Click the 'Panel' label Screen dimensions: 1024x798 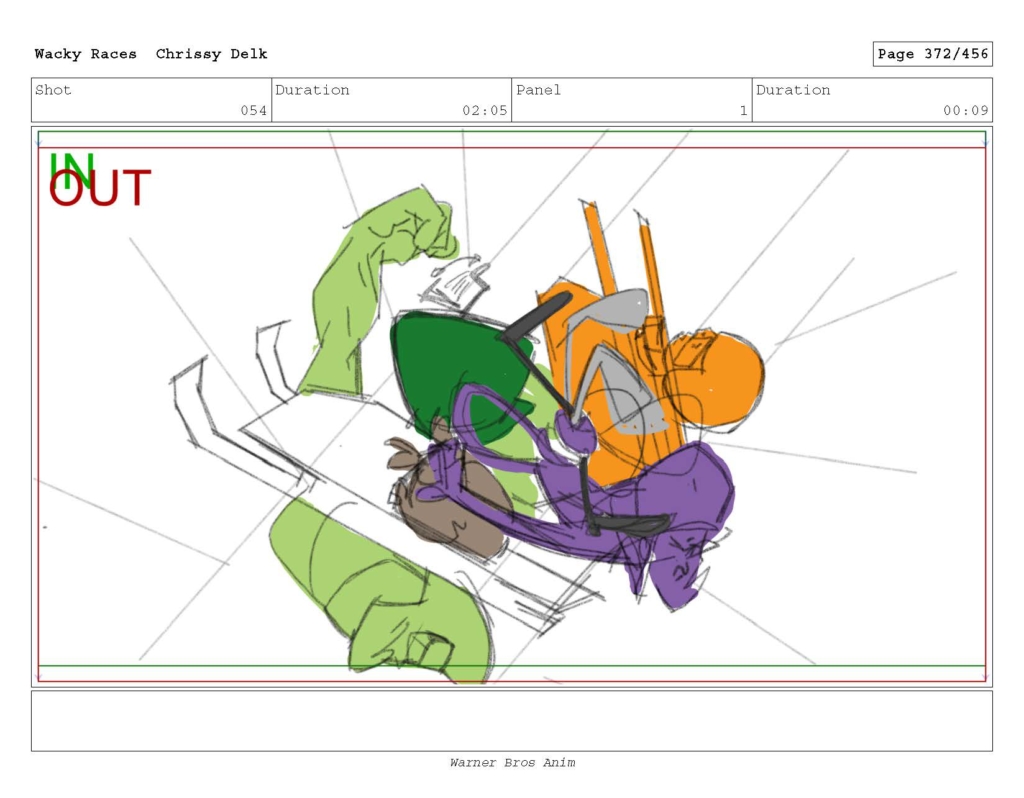tap(538, 90)
